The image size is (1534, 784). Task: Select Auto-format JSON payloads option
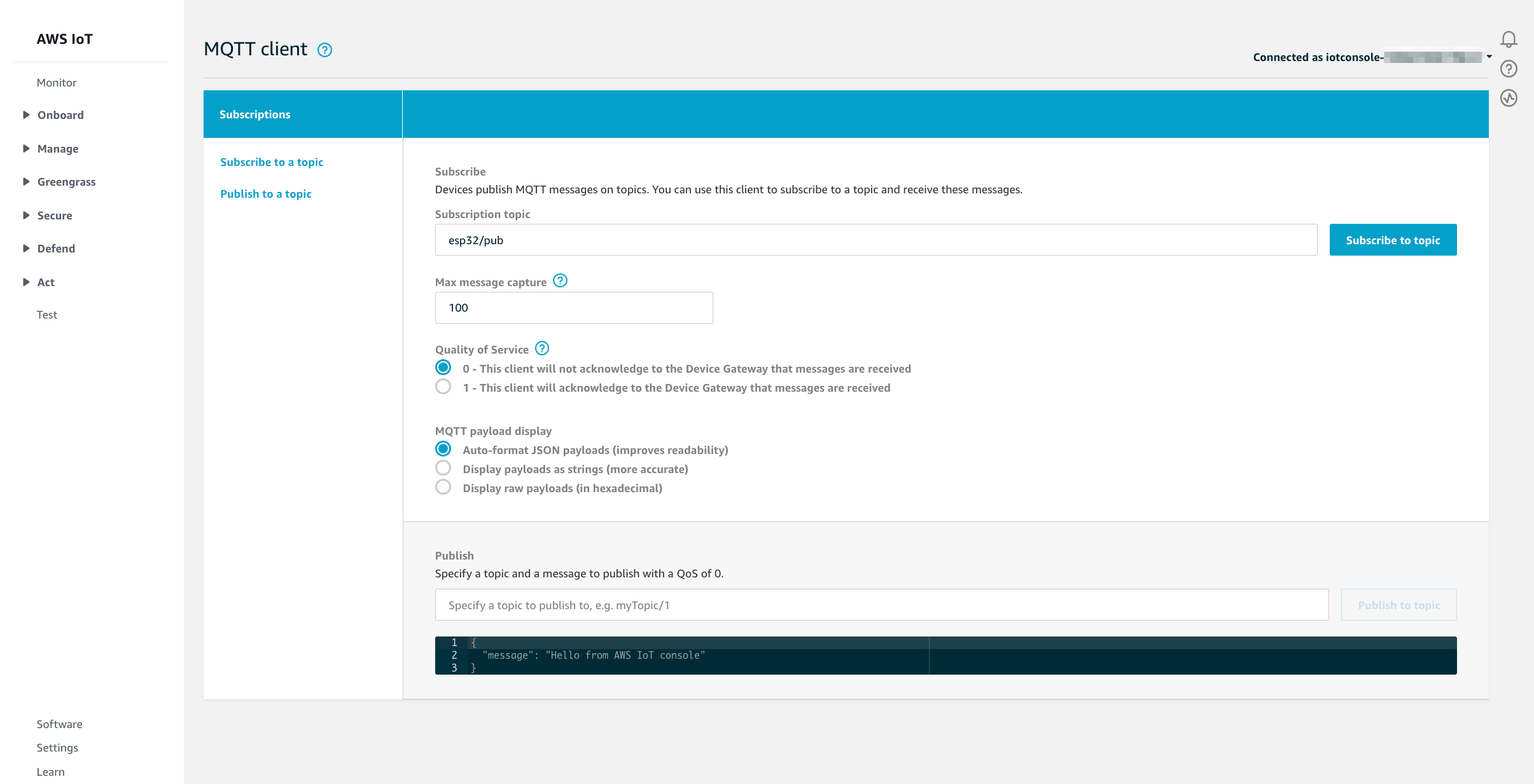[x=443, y=449]
